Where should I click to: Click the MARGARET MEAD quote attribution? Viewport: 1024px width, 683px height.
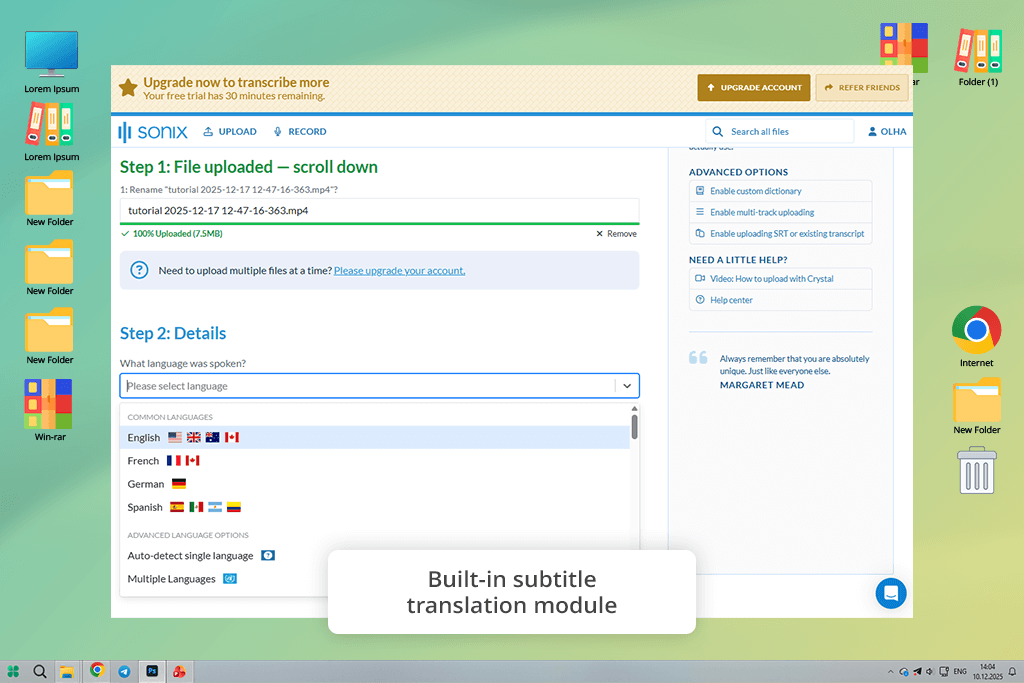761,385
